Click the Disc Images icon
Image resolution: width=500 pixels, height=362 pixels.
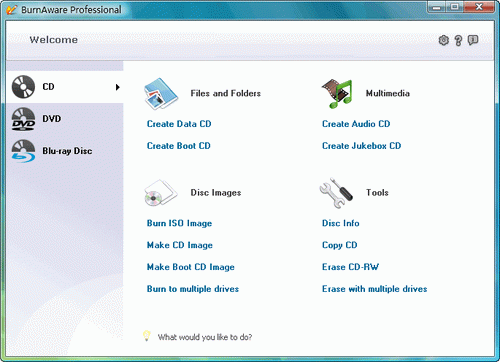point(160,193)
